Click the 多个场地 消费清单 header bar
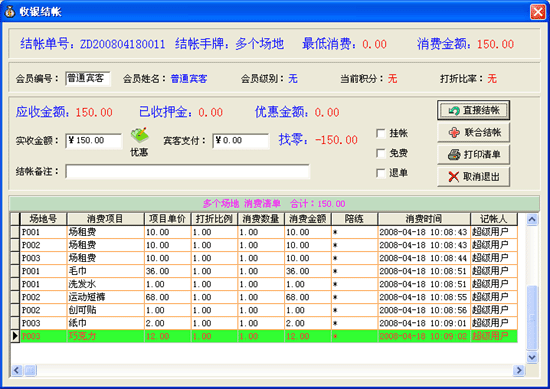Viewport: 550px width, 389px height. coord(274,203)
